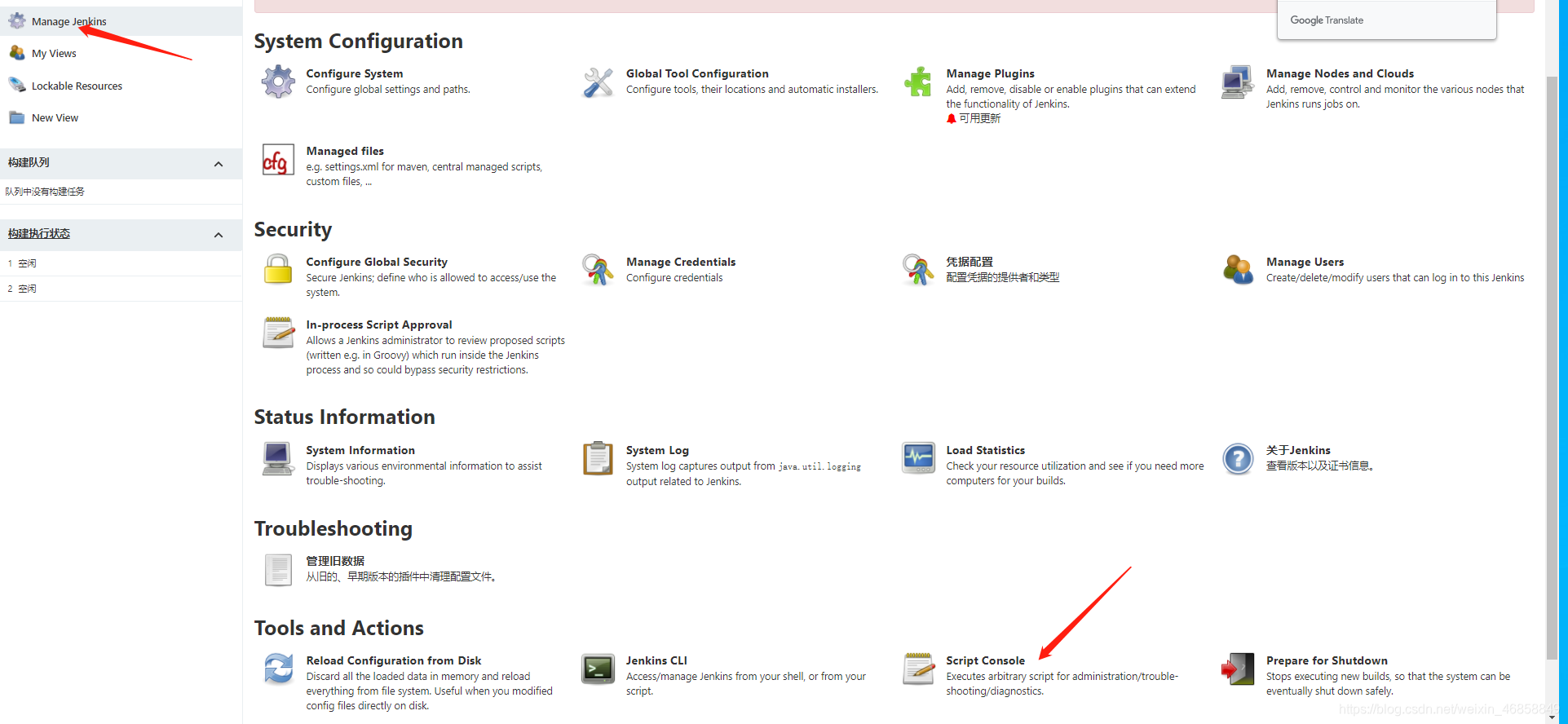Open the Manage Users link
This screenshot has width=1568, height=724.
(1305, 262)
